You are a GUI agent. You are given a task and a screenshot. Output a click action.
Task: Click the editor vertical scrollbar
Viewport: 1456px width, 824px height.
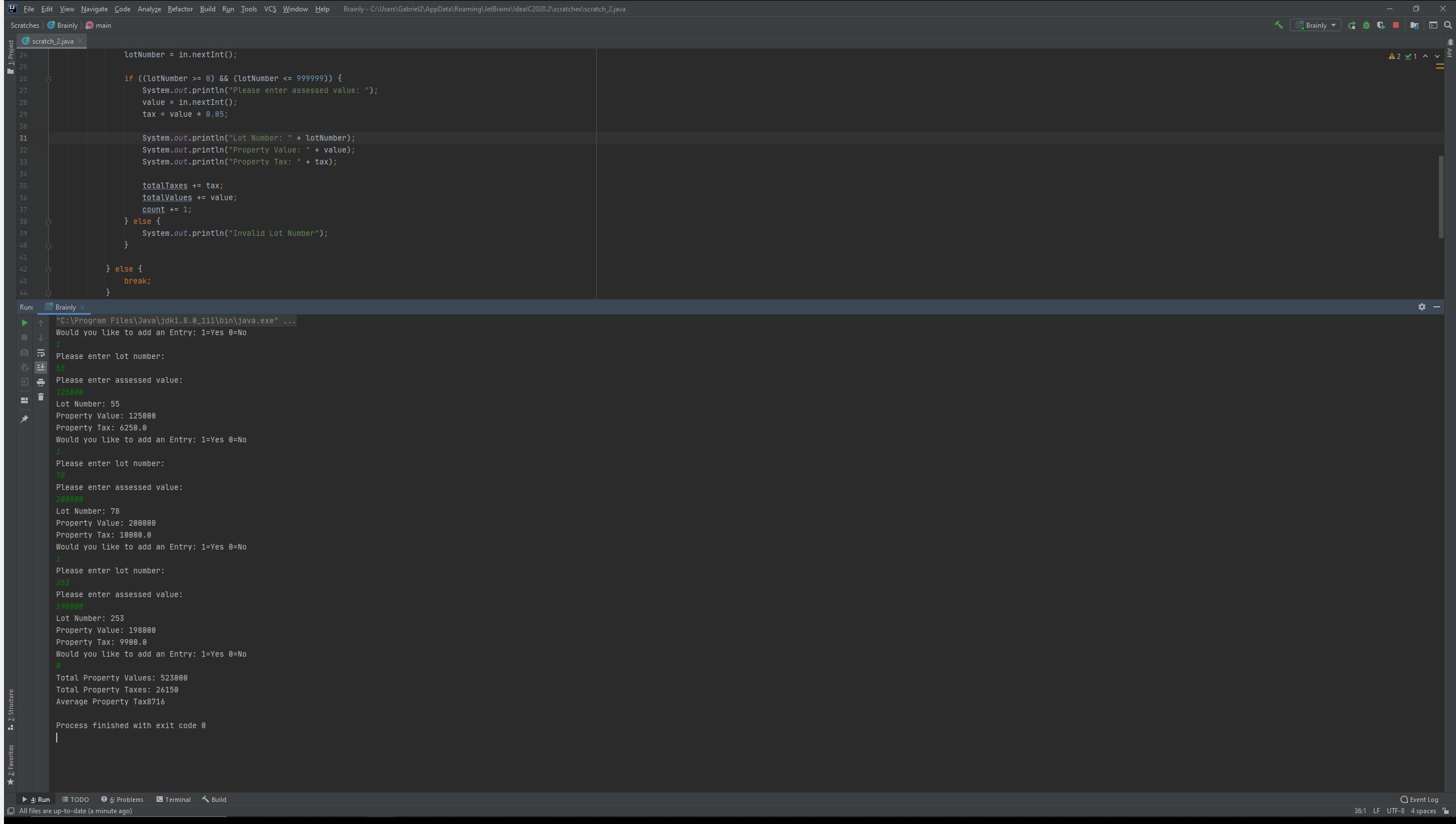tap(1441, 197)
